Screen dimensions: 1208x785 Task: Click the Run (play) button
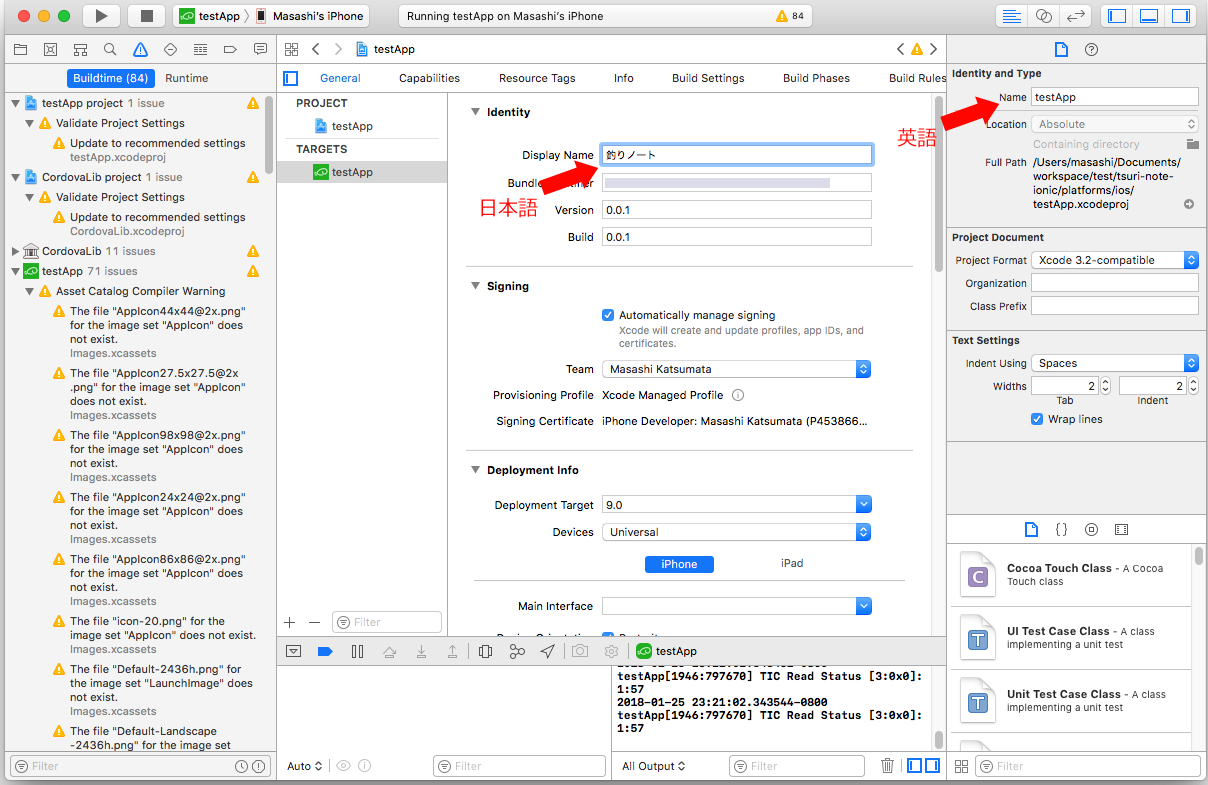(101, 16)
